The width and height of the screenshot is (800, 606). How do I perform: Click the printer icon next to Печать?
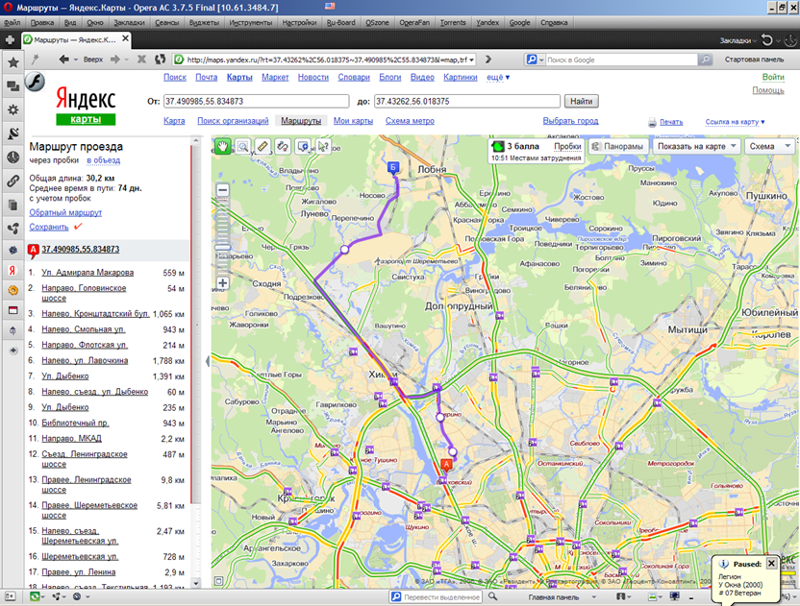click(652, 122)
